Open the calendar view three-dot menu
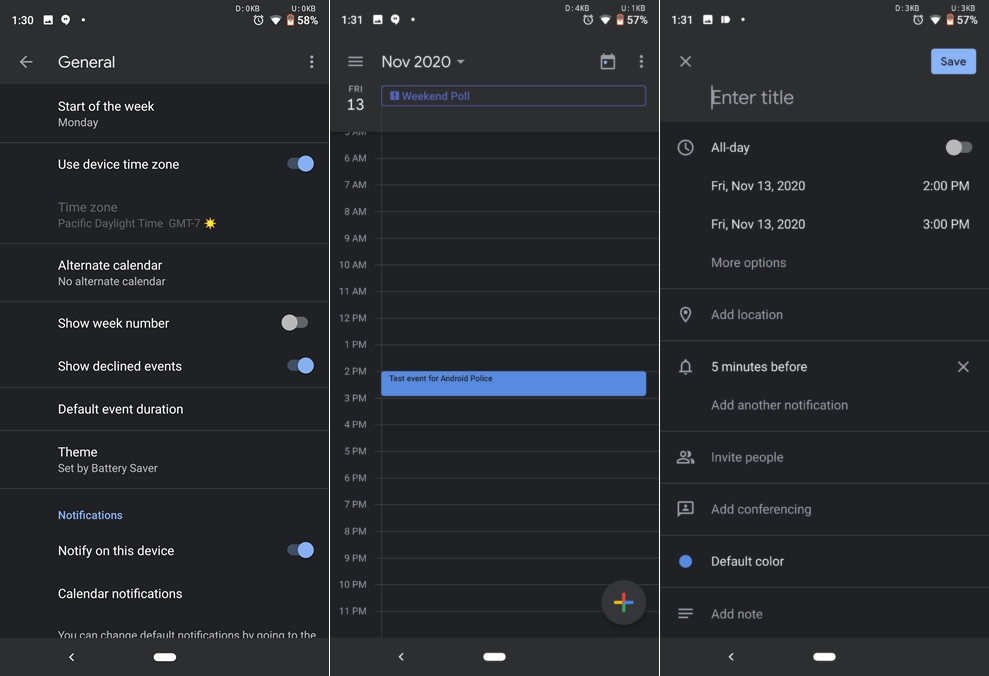 click(x=641, y=62)
